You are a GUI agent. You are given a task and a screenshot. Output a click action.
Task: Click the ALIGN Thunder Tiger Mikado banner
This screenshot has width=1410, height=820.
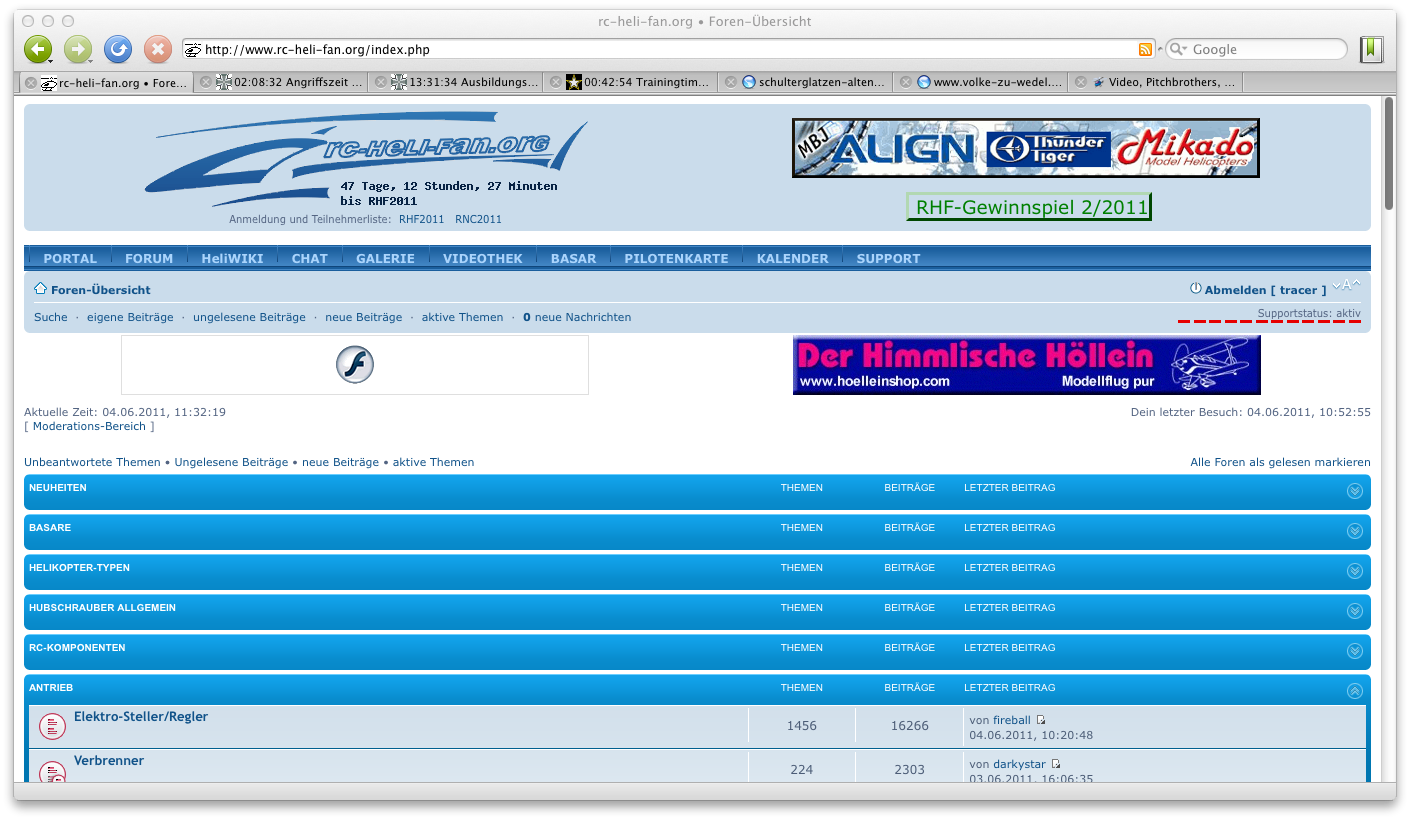pos(1025,148)
